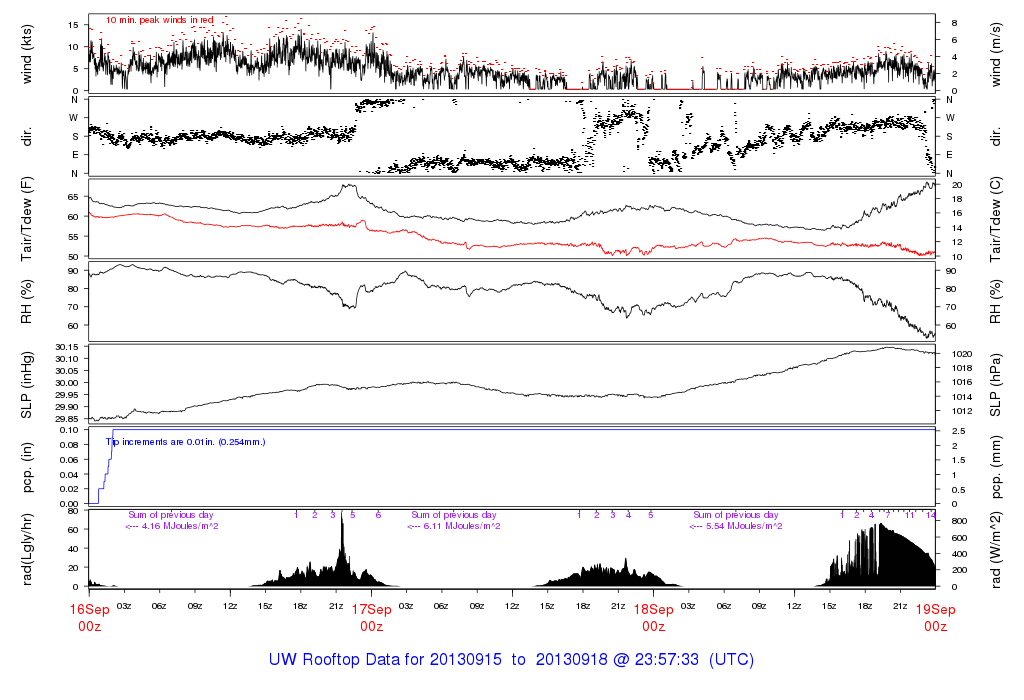Viewport: 1024px width, 700px height.
Task: Click hour marker "6" on radiation panel
Action: click(378, 515)
